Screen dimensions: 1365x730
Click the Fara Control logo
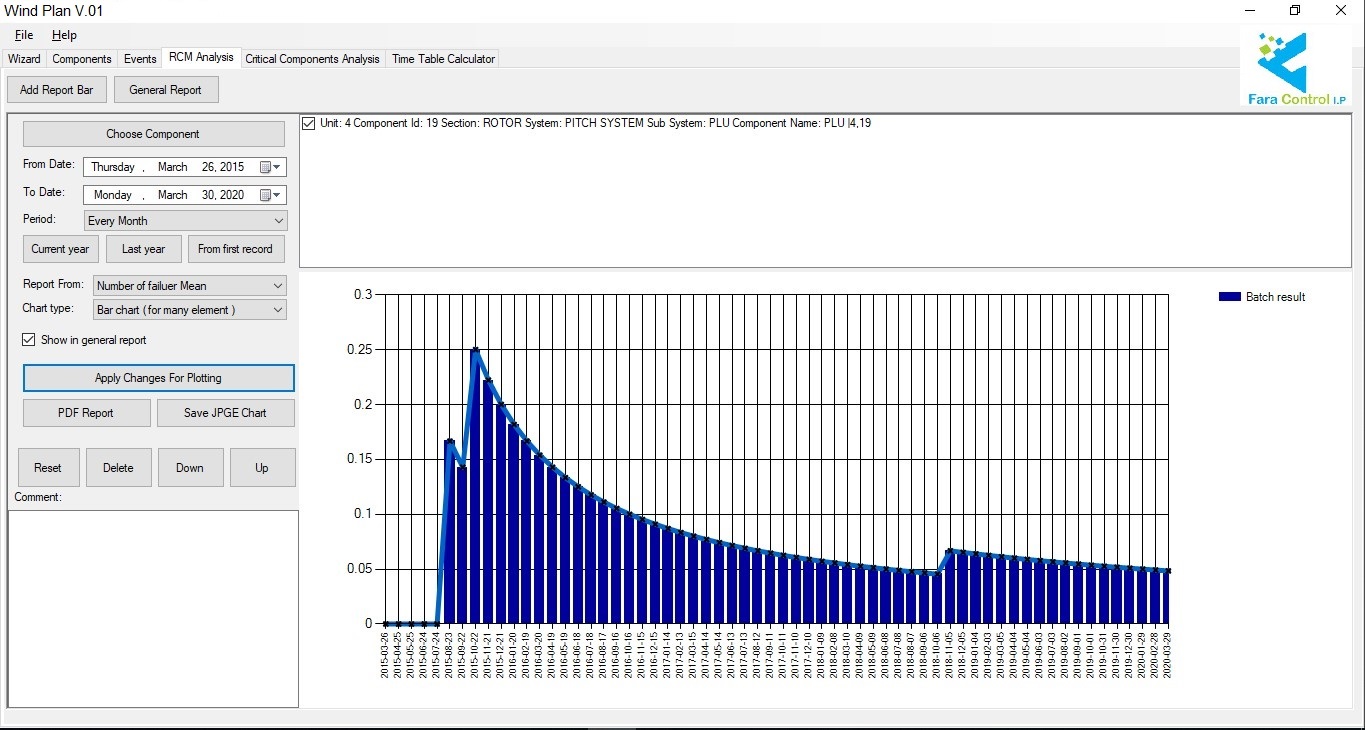tap(1295, 68)
